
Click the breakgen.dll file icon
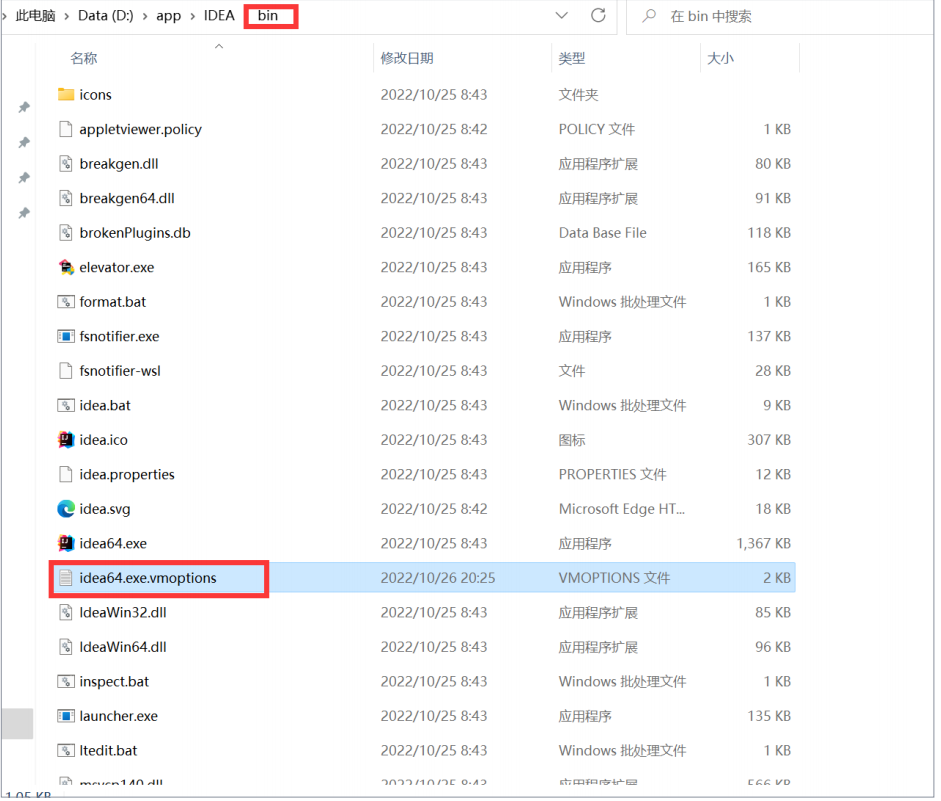(x=65, y=164)
